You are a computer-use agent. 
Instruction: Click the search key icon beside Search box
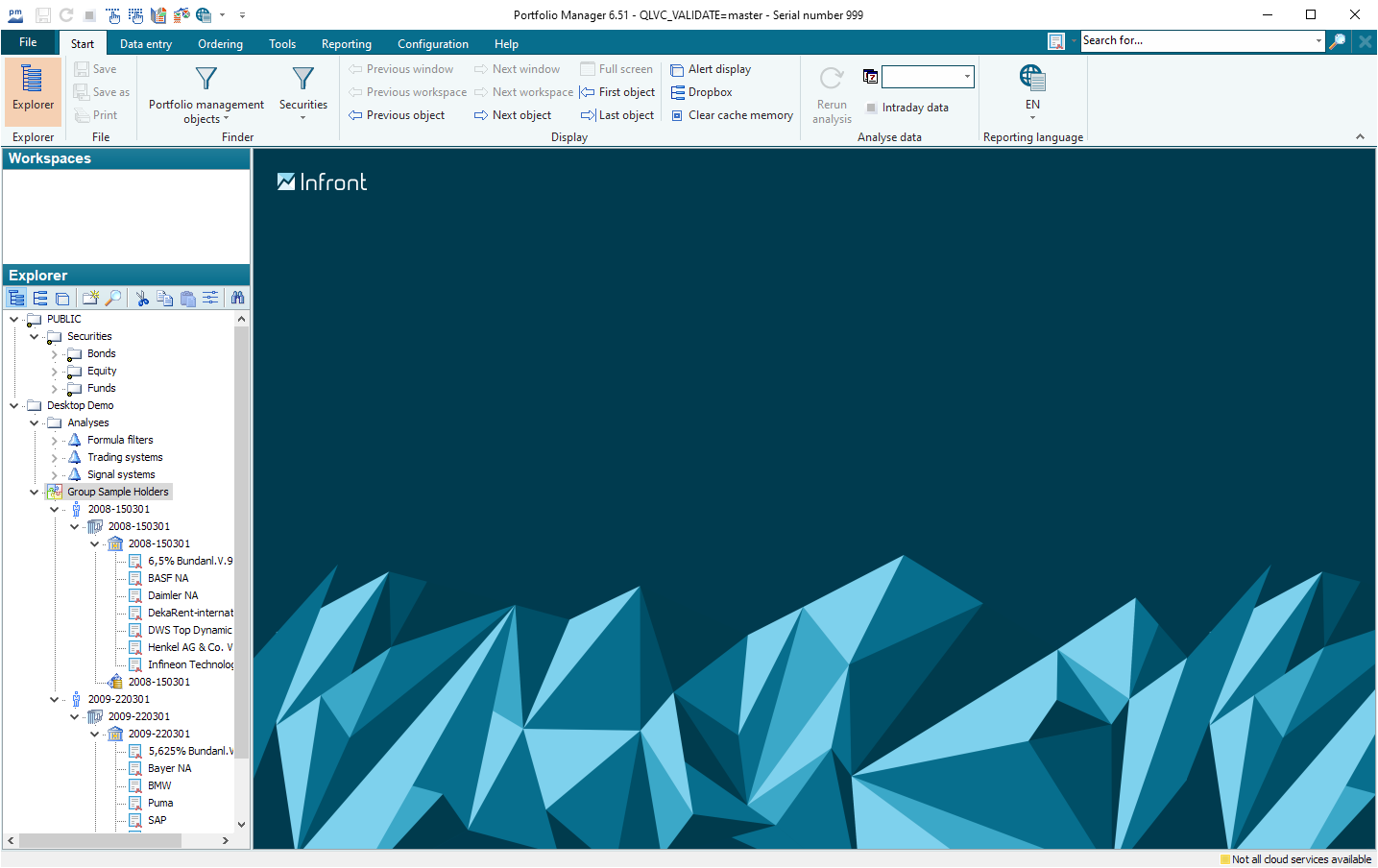[1337, 41]
